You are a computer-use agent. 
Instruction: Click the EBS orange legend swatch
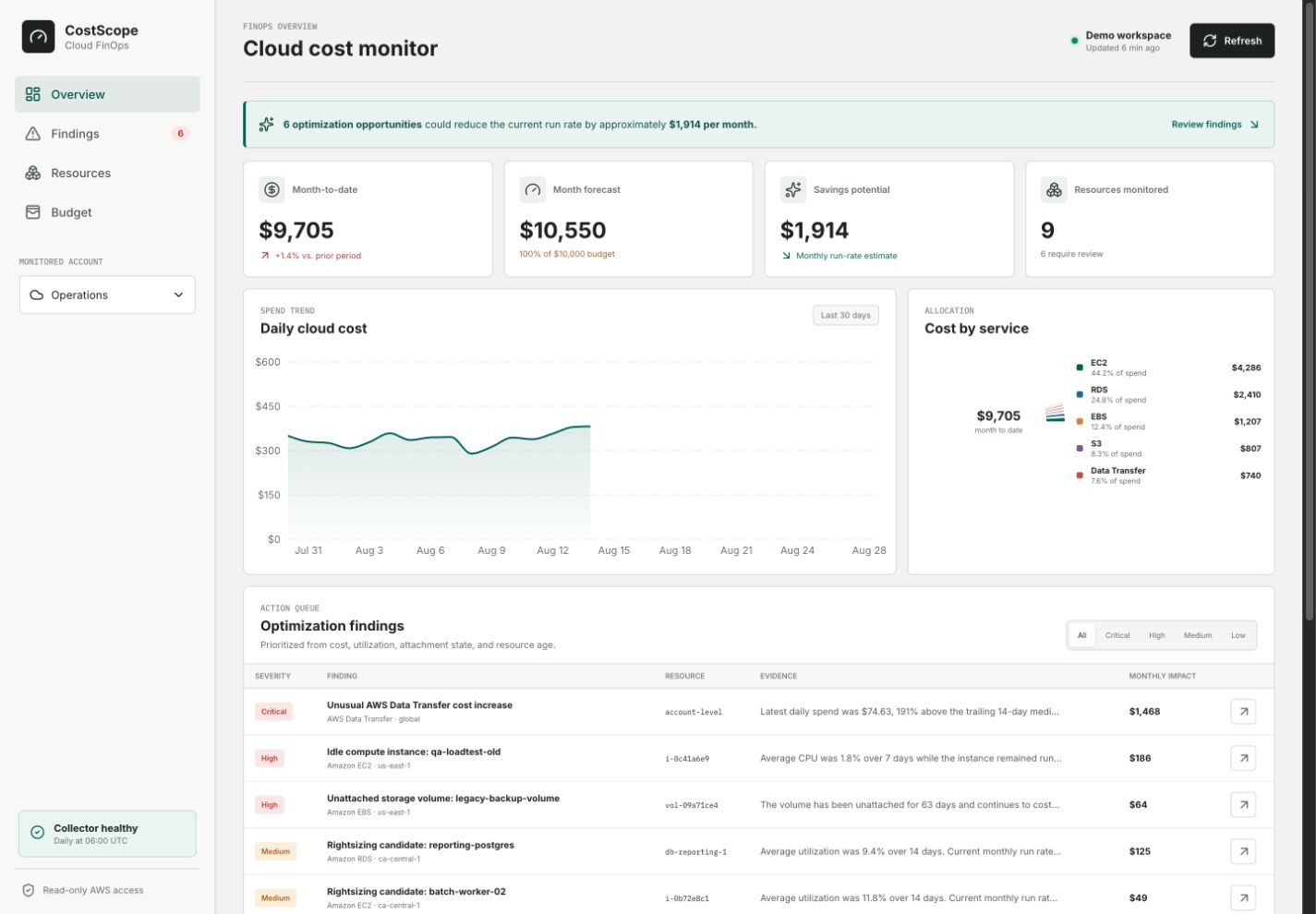[1079, 421]
